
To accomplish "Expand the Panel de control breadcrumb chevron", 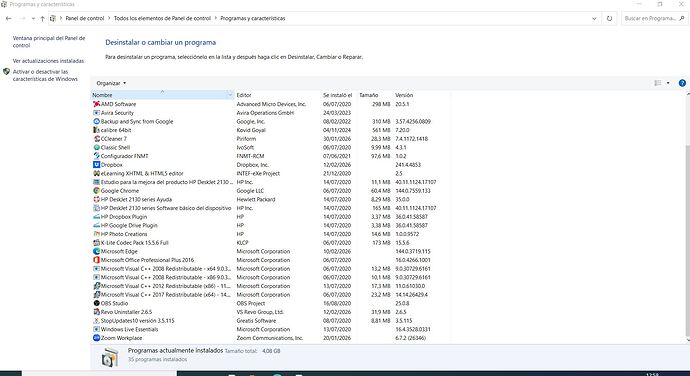I will [x=109, y=18].
